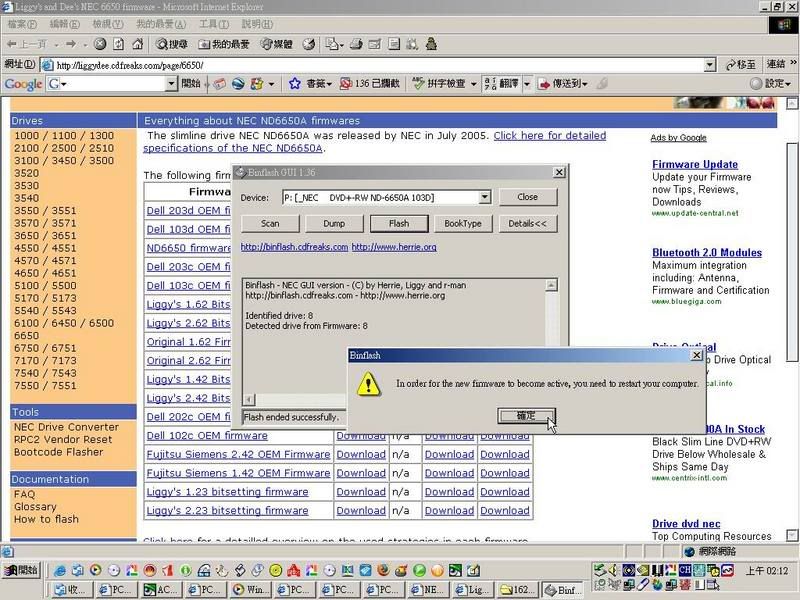Open the RPC2 Vendor Reset tool link
The height and width of the screenshot is (600, 800).
click(x=63, y=439)
